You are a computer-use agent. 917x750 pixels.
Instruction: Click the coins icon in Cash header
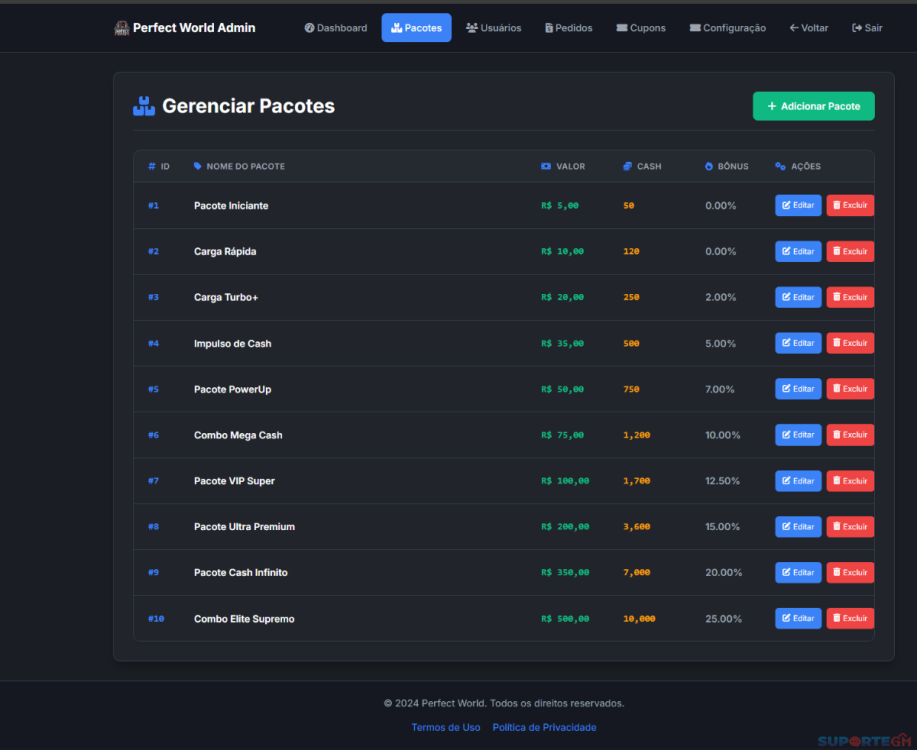pos(627,166)
